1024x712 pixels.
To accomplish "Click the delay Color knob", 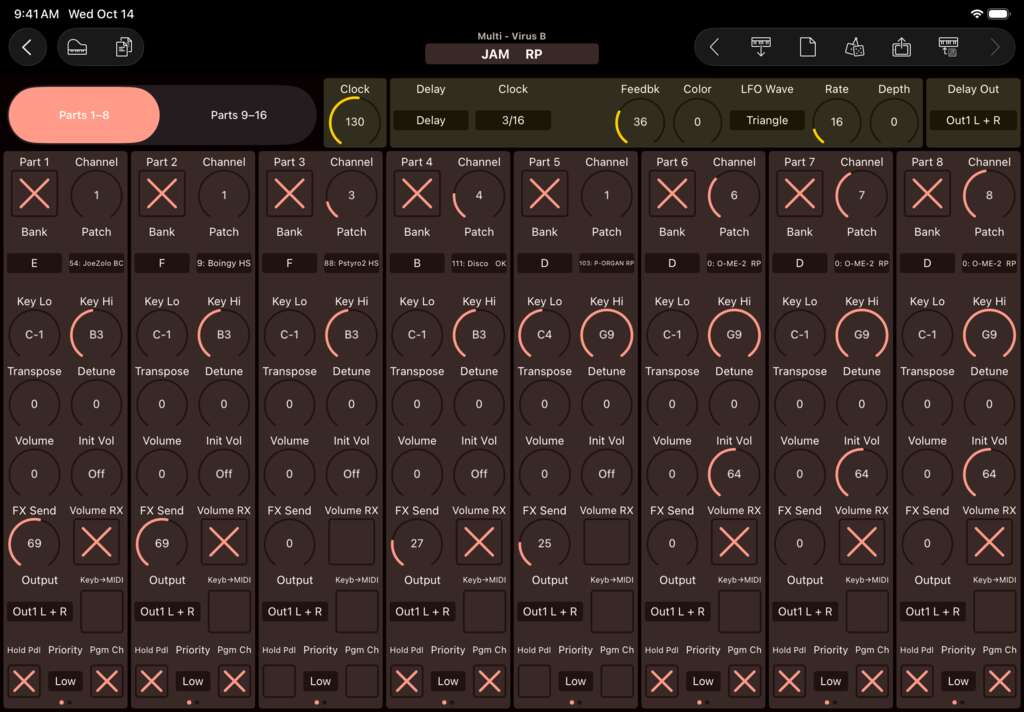I will pos(697,121).
